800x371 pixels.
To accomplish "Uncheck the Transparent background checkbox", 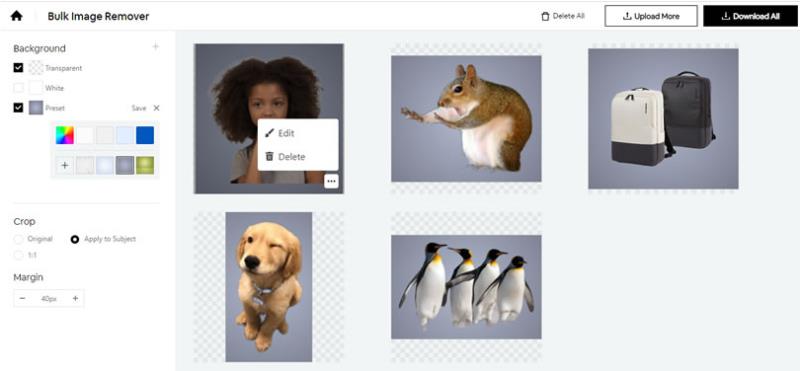I will coord(18,67).
